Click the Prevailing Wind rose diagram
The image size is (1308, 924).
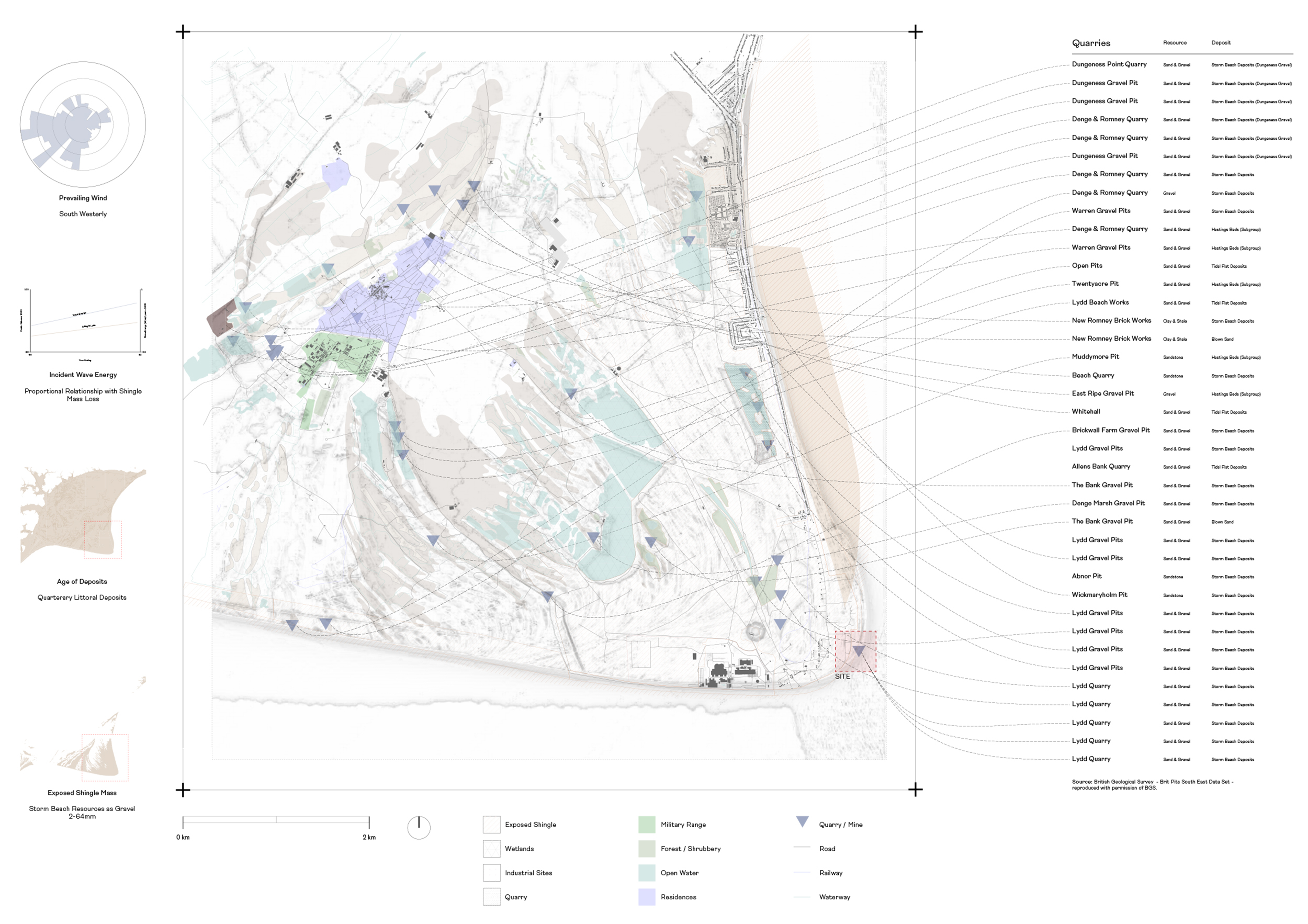pyautogui.click(x=83, y=124)
